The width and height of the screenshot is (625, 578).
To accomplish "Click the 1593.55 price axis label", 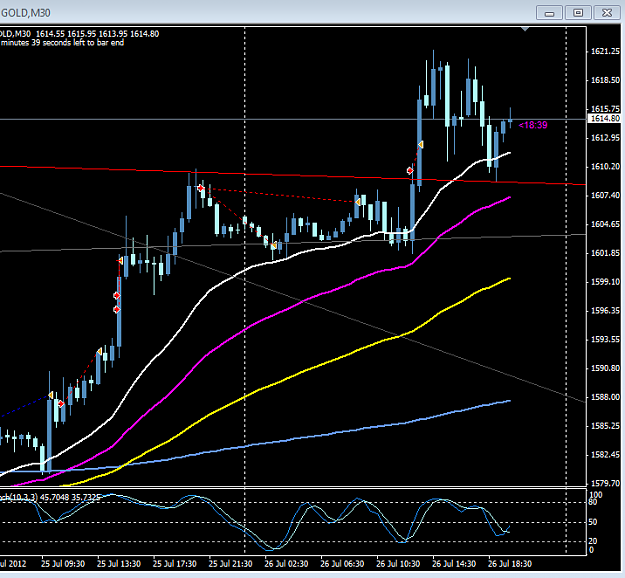I will coord(605,340).
